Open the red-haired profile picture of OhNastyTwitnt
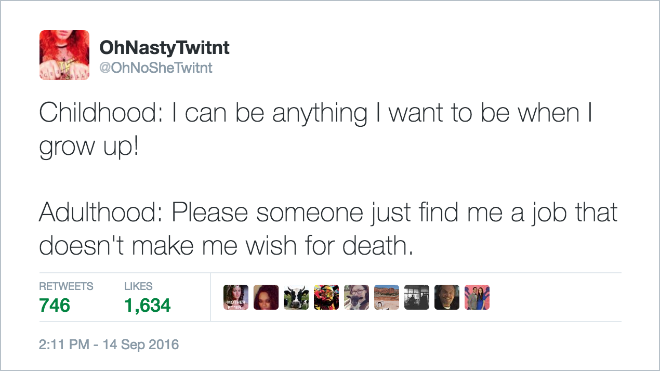The width and height of the screenshot is (660, 371). [64, 55]
